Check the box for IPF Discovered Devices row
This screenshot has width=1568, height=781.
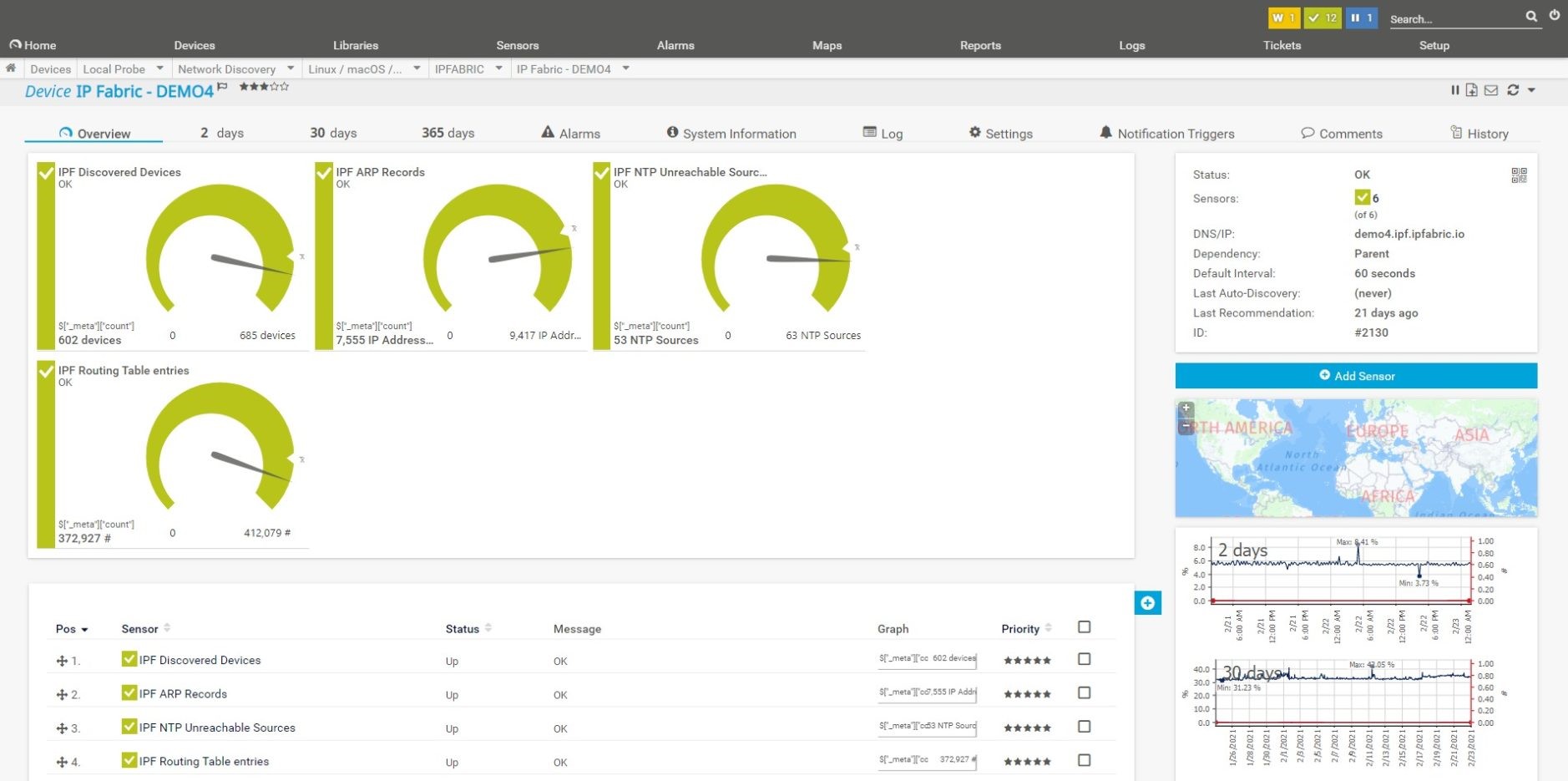tap(1084, 659)
